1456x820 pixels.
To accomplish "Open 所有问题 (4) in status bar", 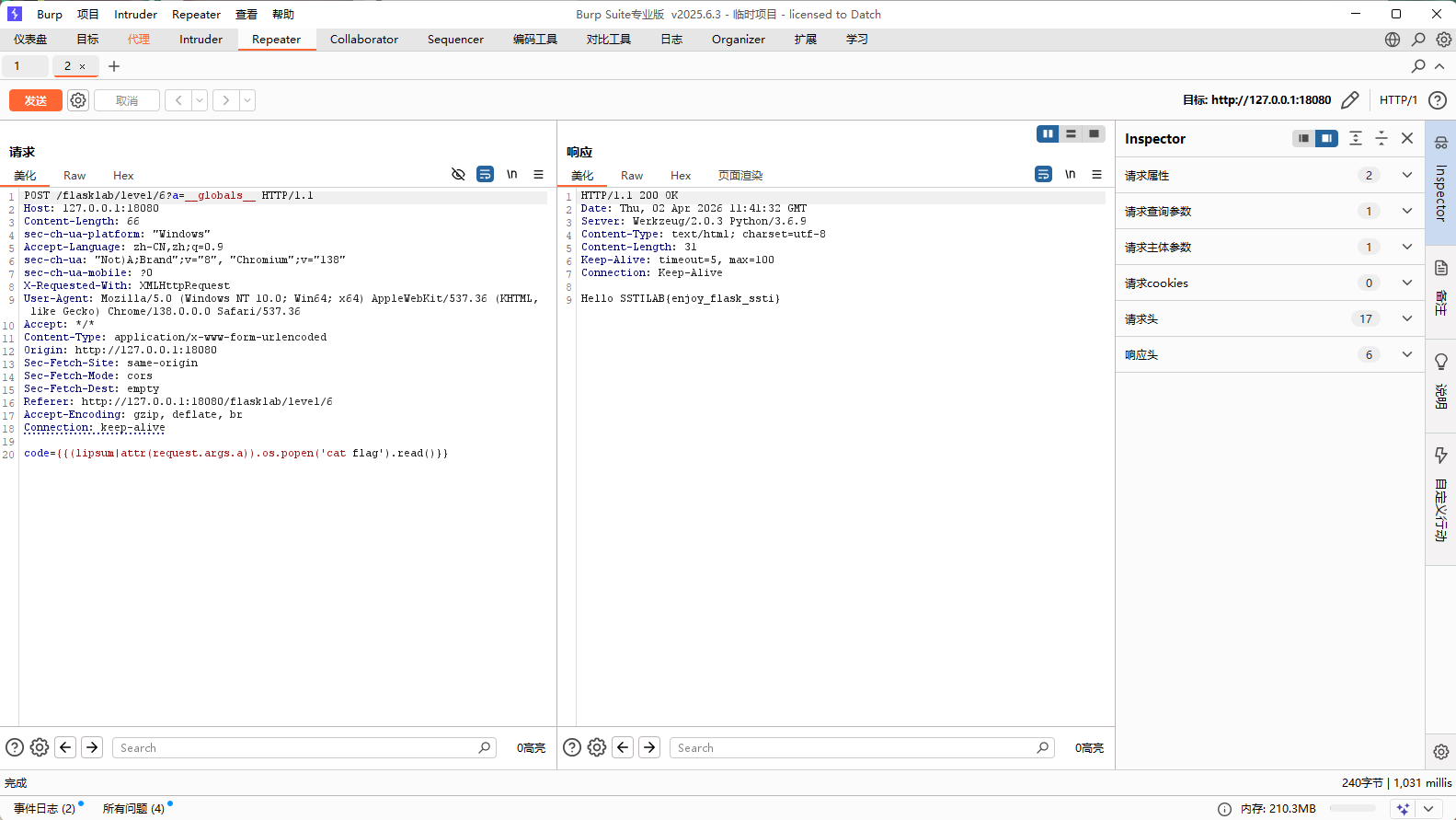I will coord(133,809).
